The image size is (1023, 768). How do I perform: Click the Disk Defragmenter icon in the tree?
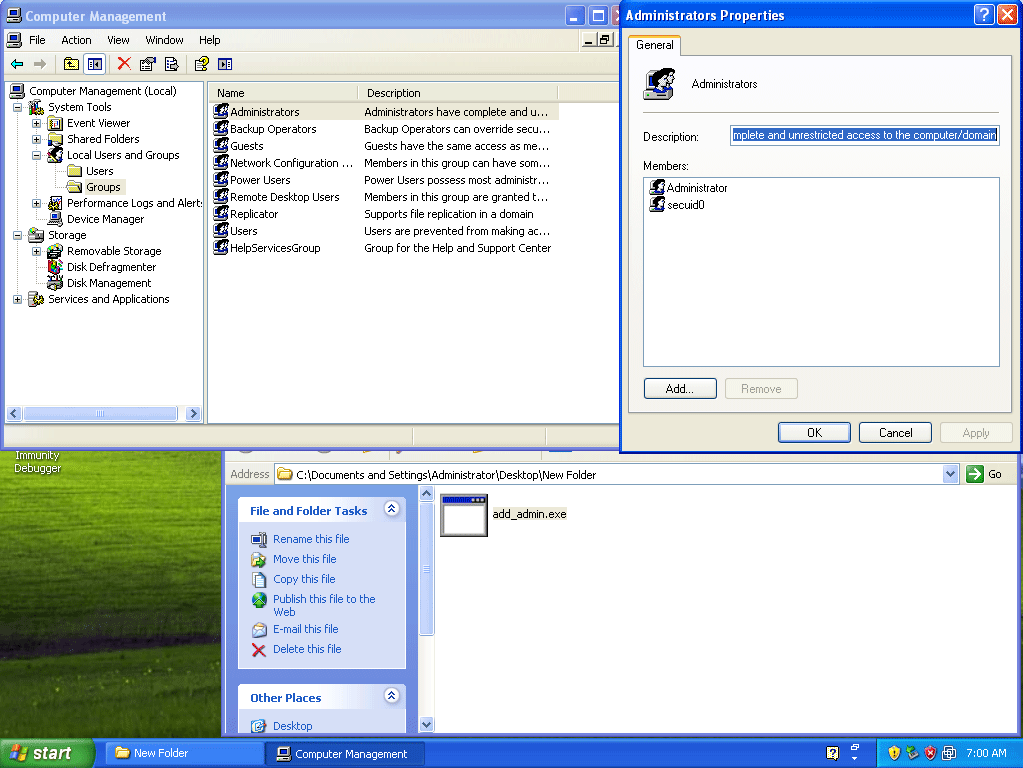[x=55, y=267]
